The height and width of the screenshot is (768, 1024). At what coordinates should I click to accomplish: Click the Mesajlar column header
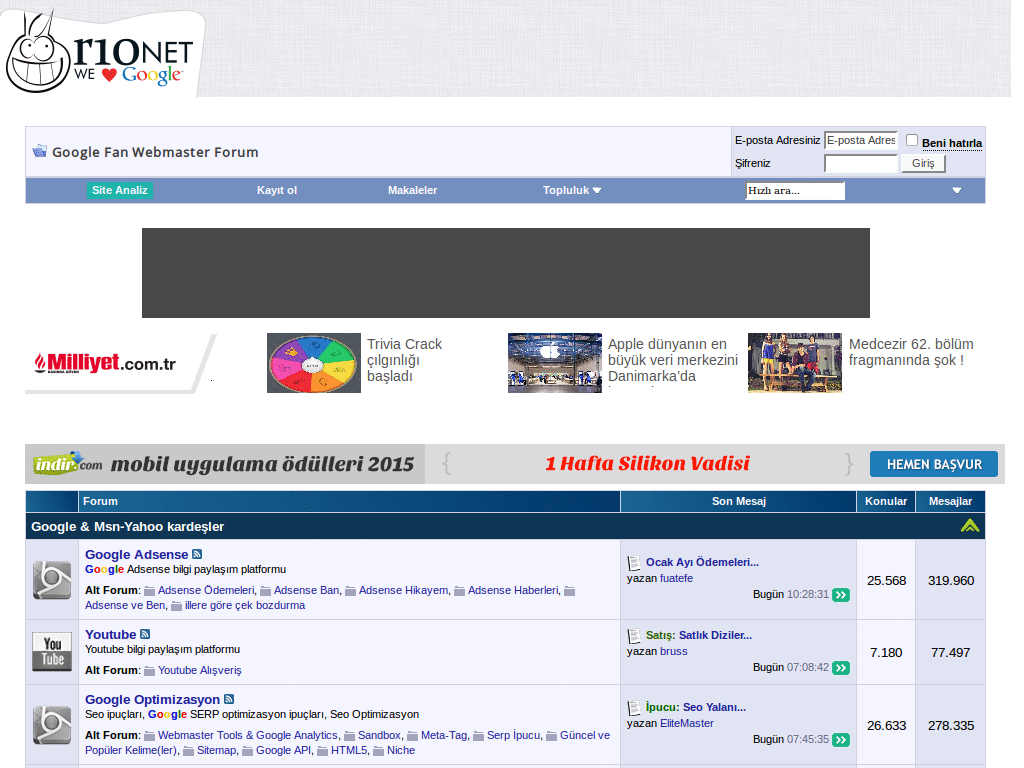[950, 501]
